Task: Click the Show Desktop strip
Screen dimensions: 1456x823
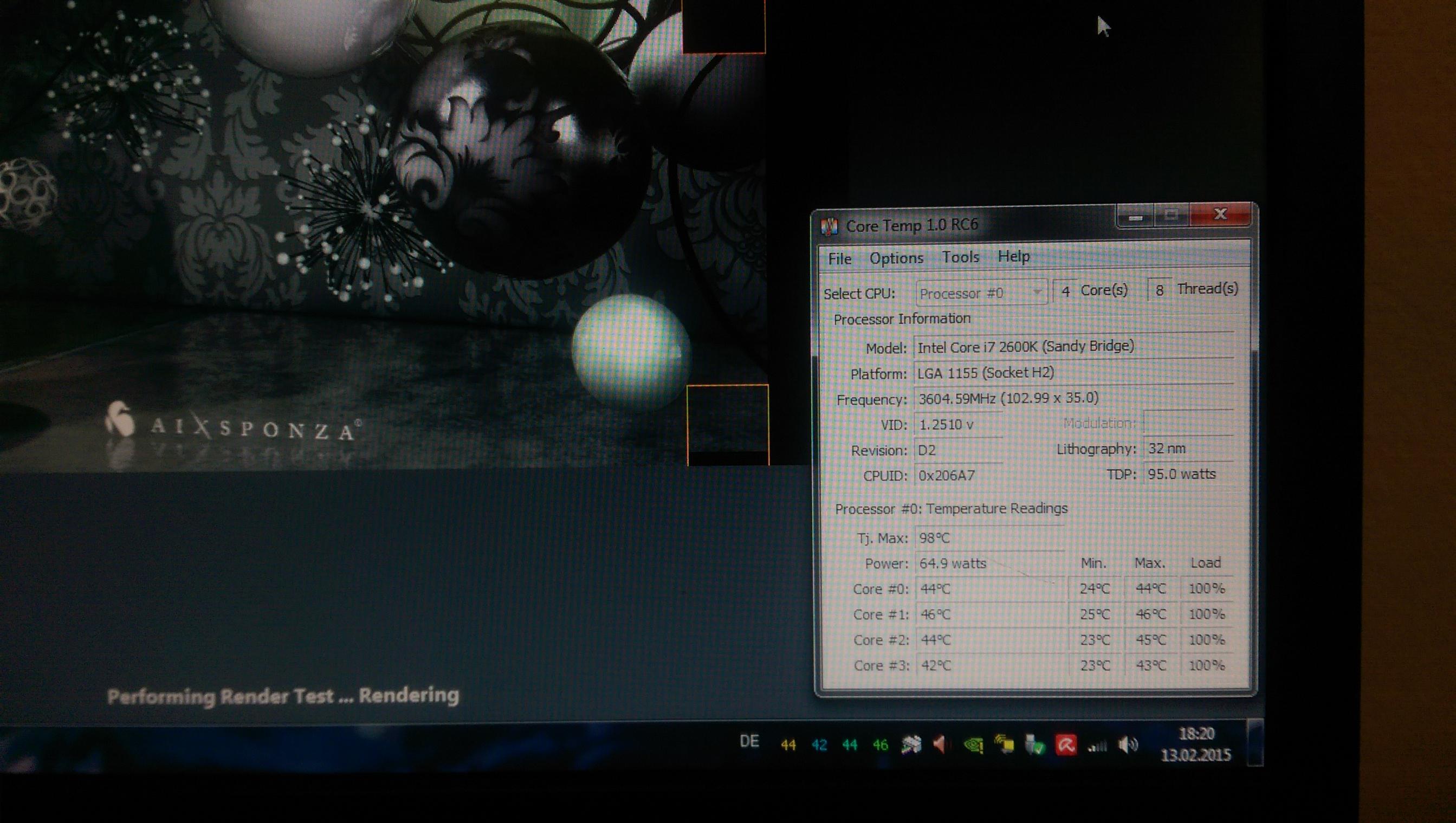Action: (x=1255, y=743)
